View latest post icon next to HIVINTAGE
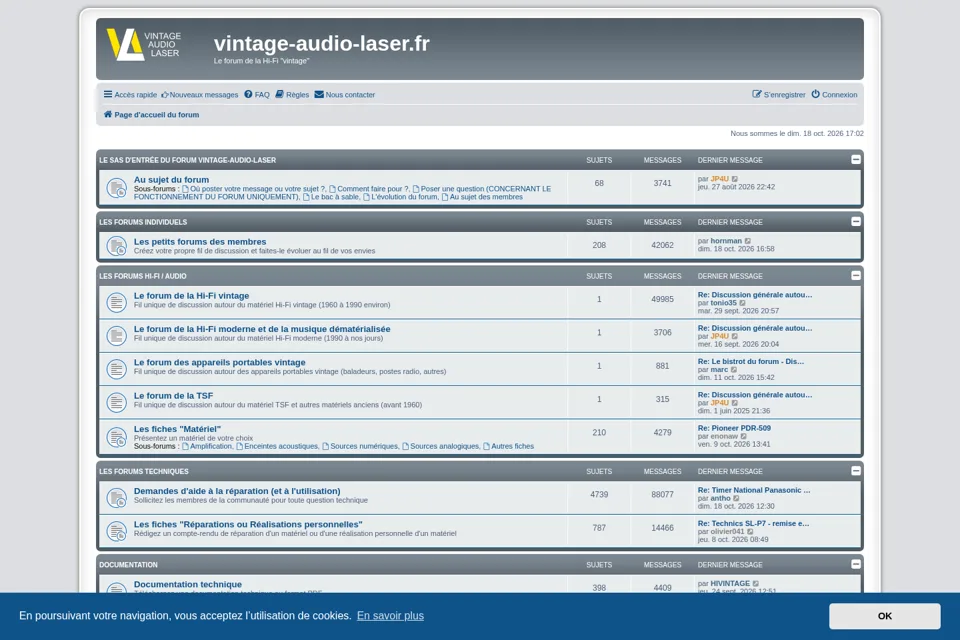960x640 pixels. (756, 584)
